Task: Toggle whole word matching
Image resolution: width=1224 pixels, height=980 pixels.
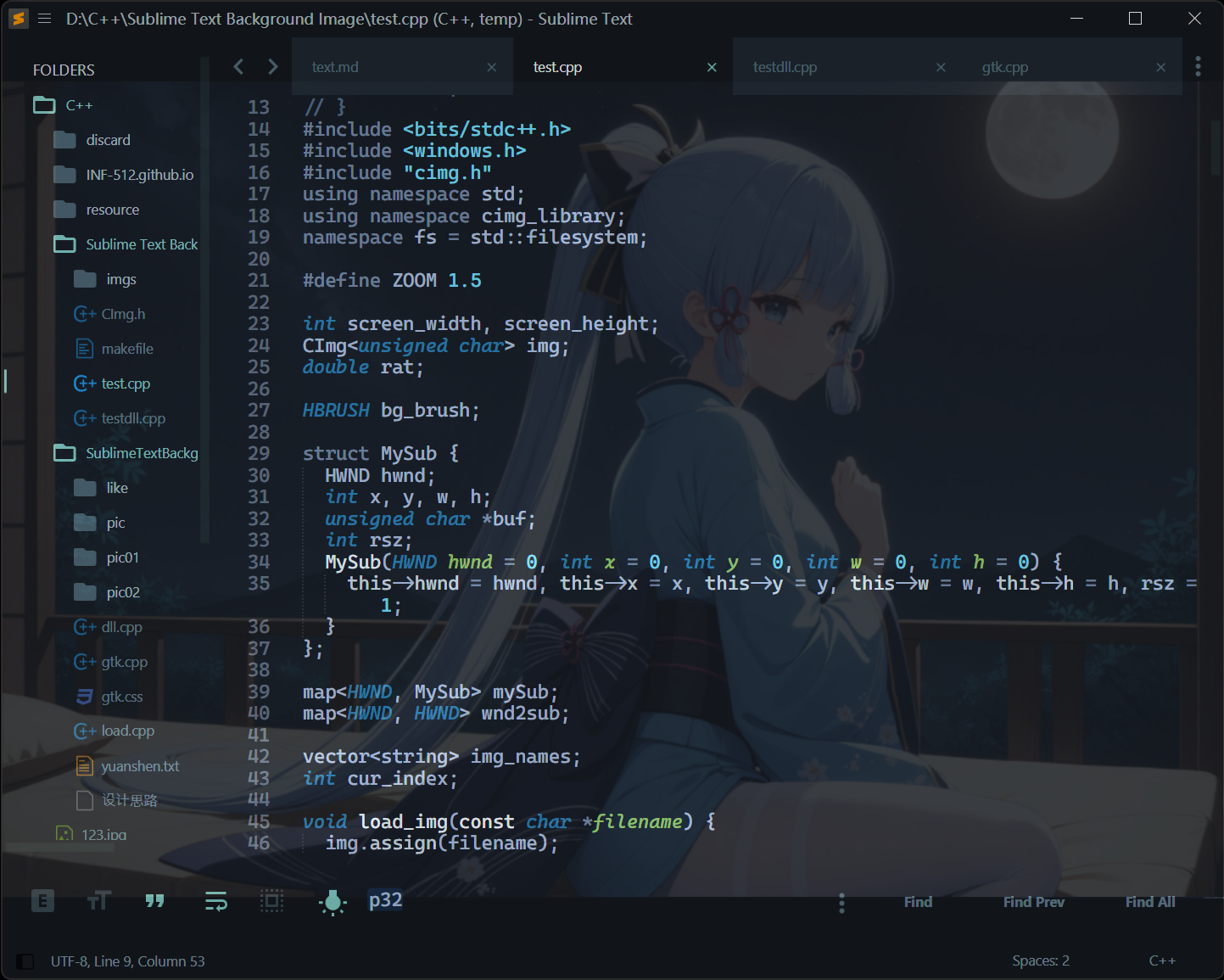Action: pyautogui.click(x=155, y=900)
